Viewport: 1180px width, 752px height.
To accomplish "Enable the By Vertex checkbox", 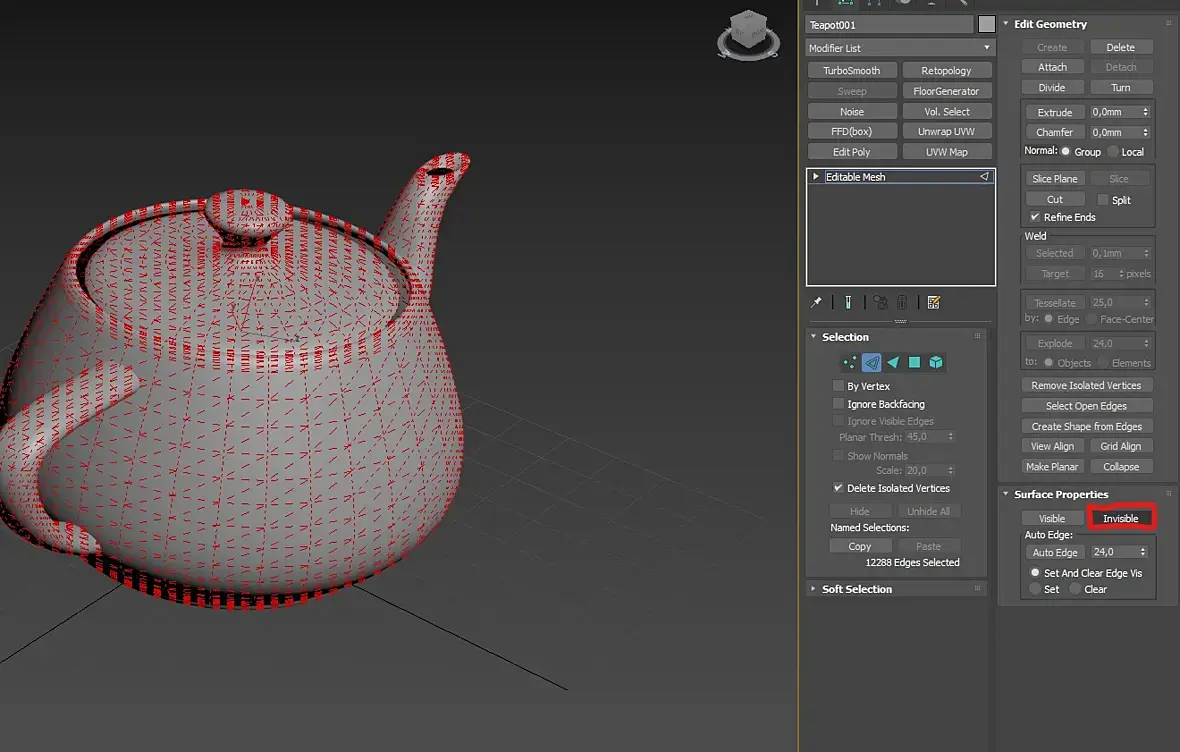I will 838,386.
